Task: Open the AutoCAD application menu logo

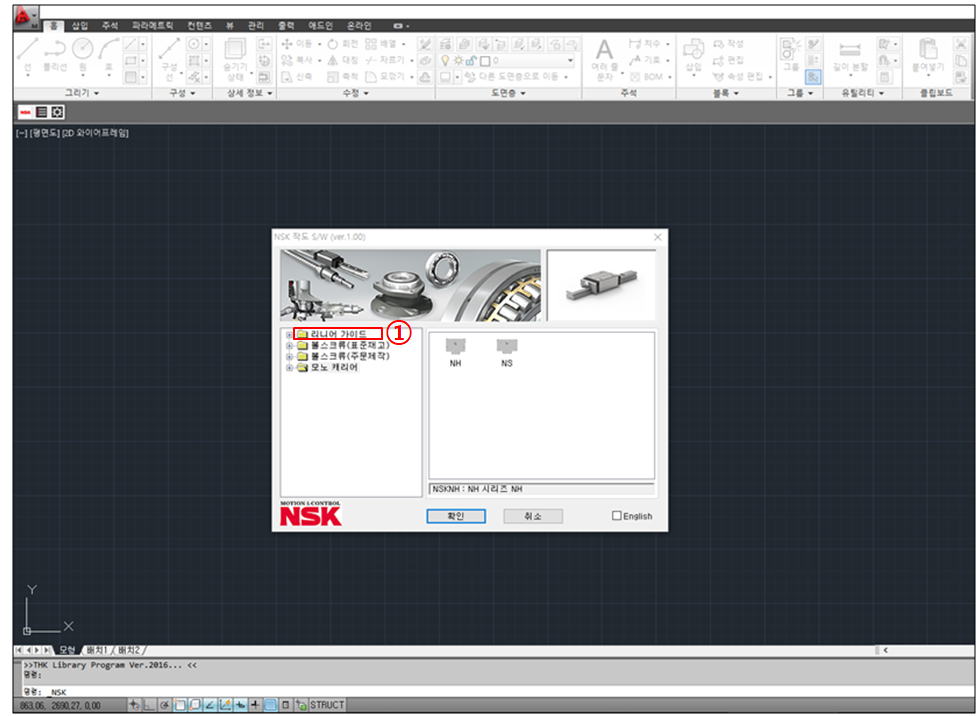Action: [x=24, y=17]
